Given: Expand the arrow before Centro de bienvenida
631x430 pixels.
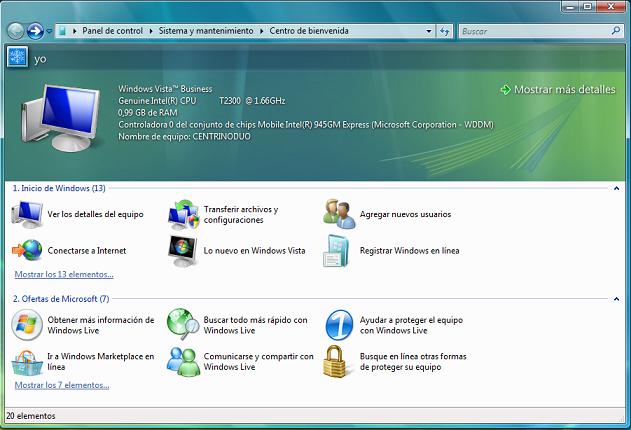Looking at the screenshot, I should pos(262,31).
